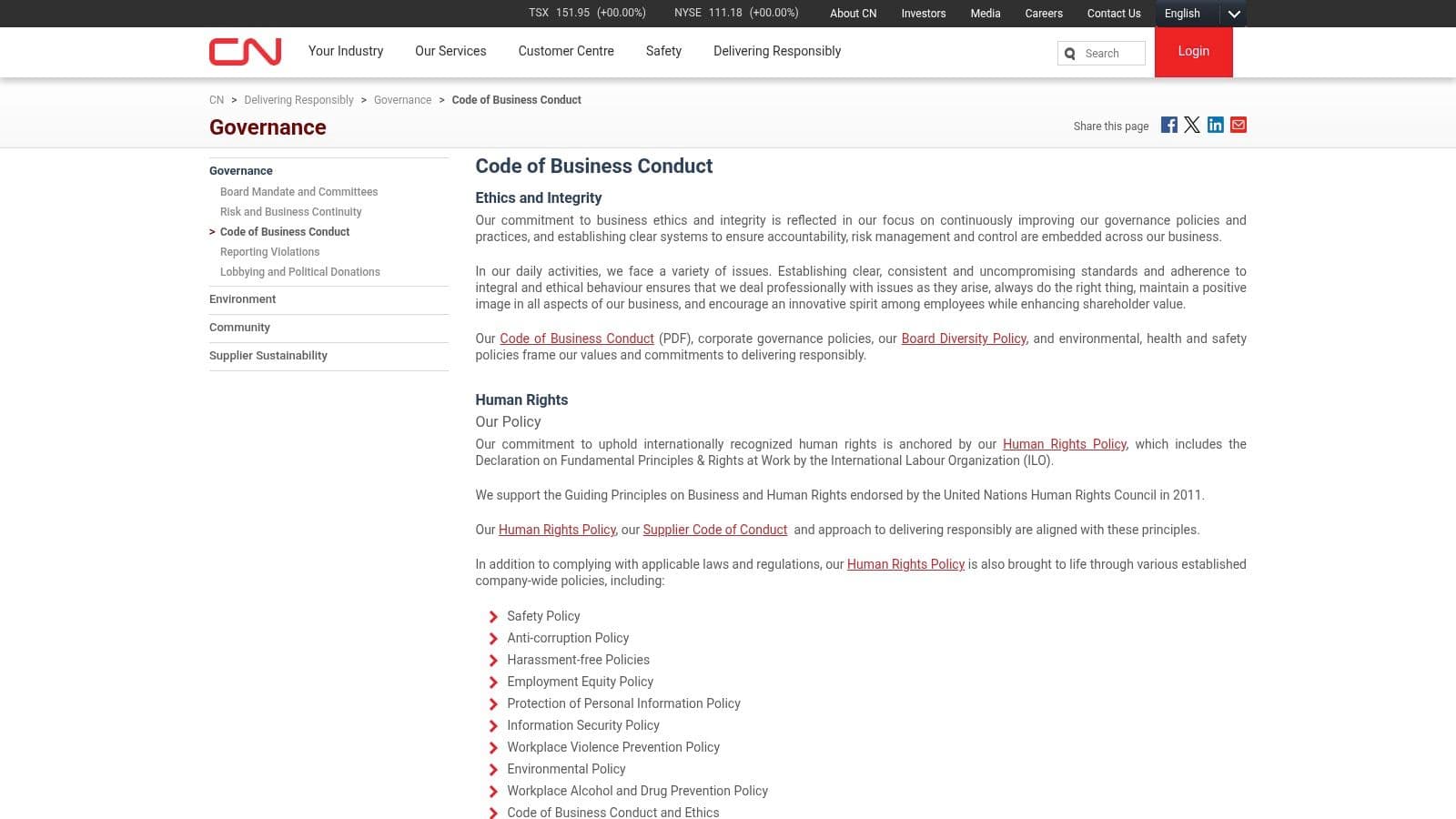This screenshot has width=1456, height=819.
Task: Open the Human Rights Policy link
Action: [1064, 444]
